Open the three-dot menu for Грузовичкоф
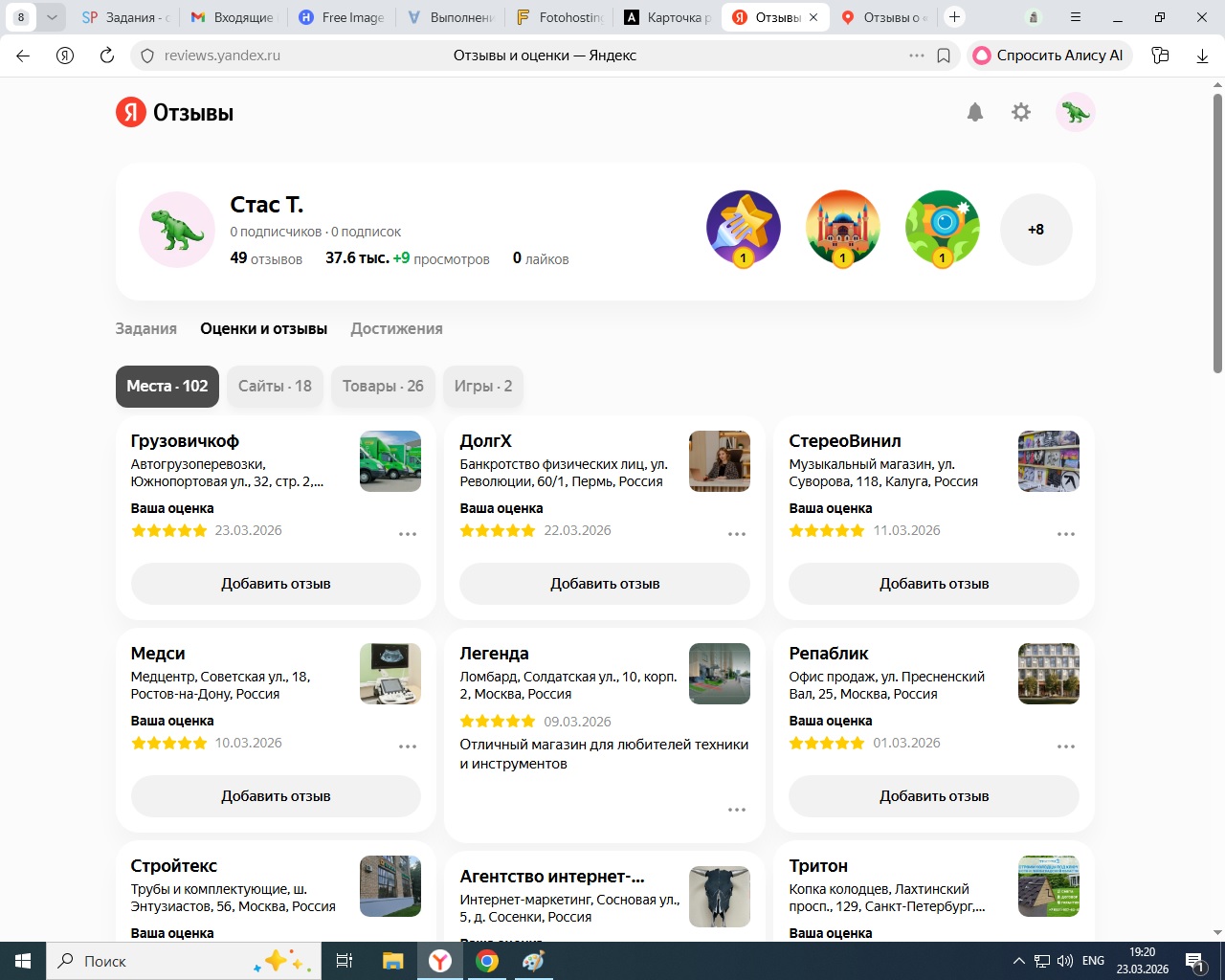This screenshot has width=1225, height=980. 408,534
